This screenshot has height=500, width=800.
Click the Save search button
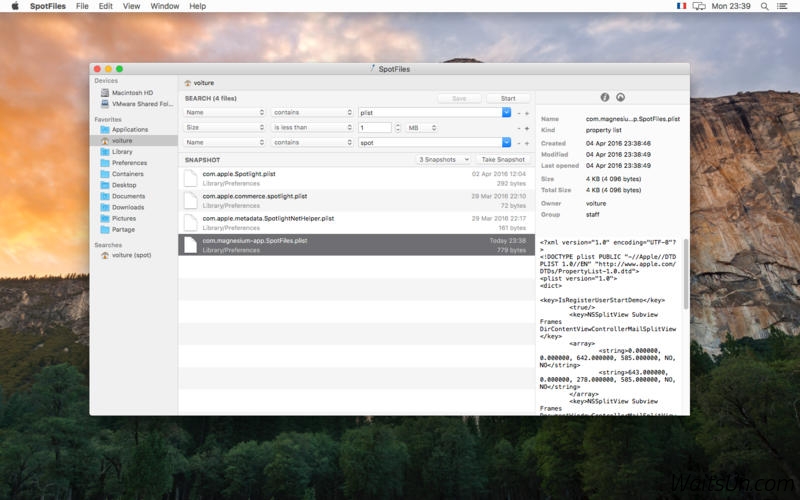coord(459,98)
